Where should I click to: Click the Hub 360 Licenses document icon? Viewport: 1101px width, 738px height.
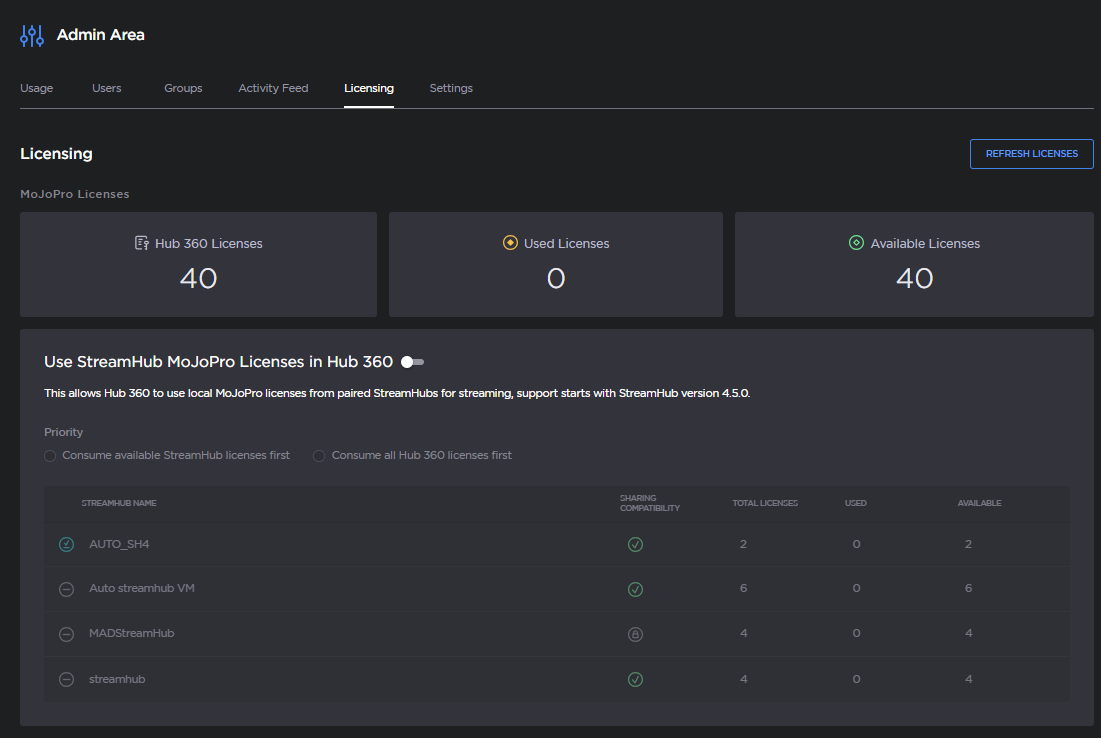coord(141,243)
